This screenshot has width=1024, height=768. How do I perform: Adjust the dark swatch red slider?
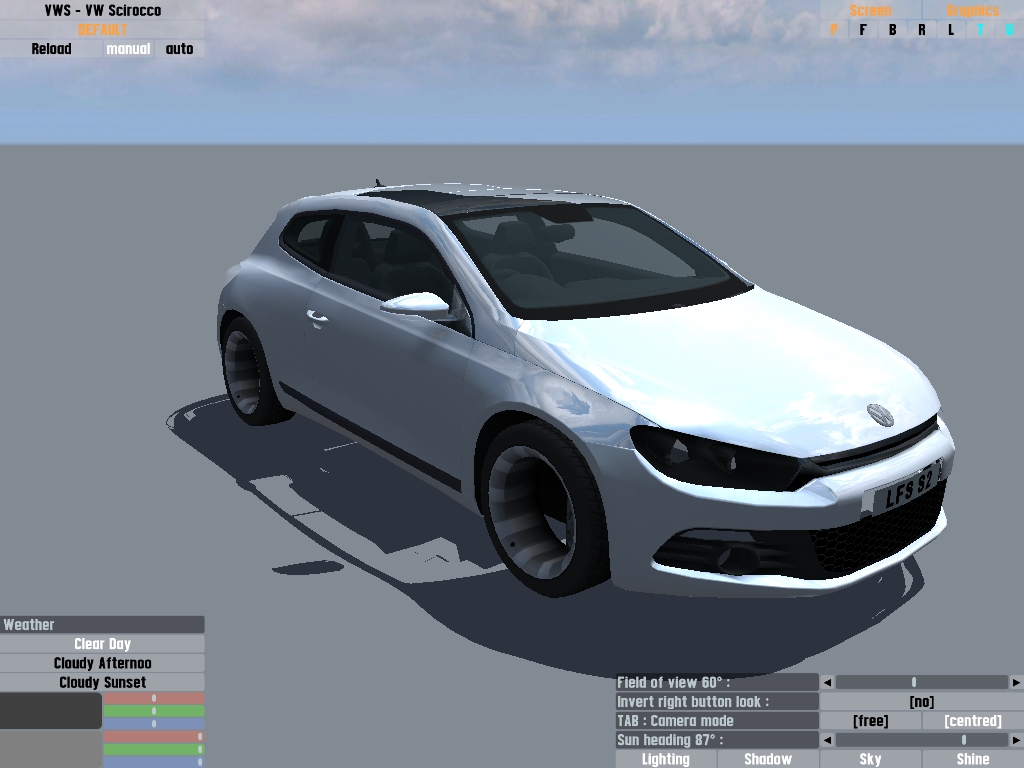click(154, 698)
